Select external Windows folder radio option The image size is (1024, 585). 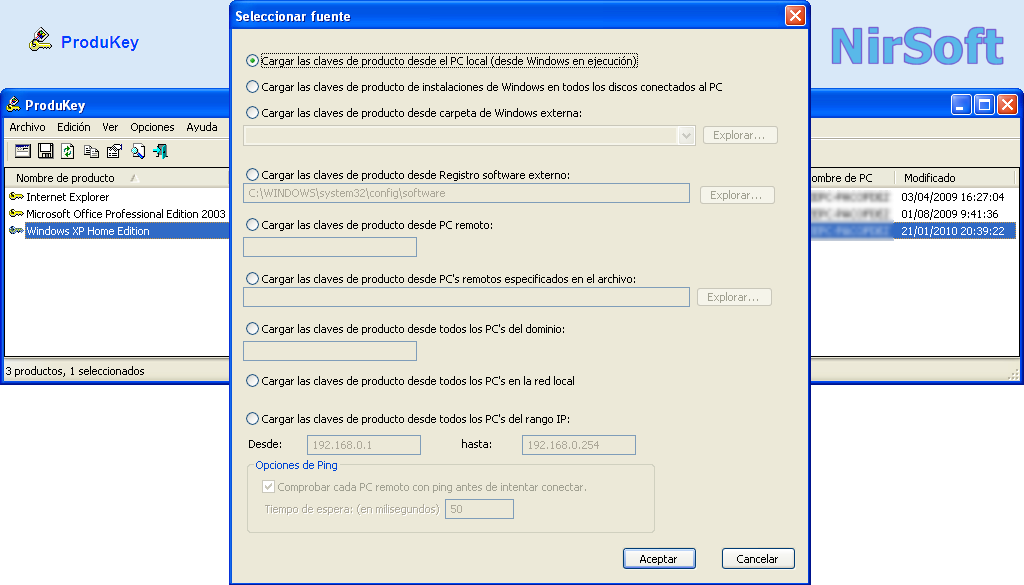point(252,112)
